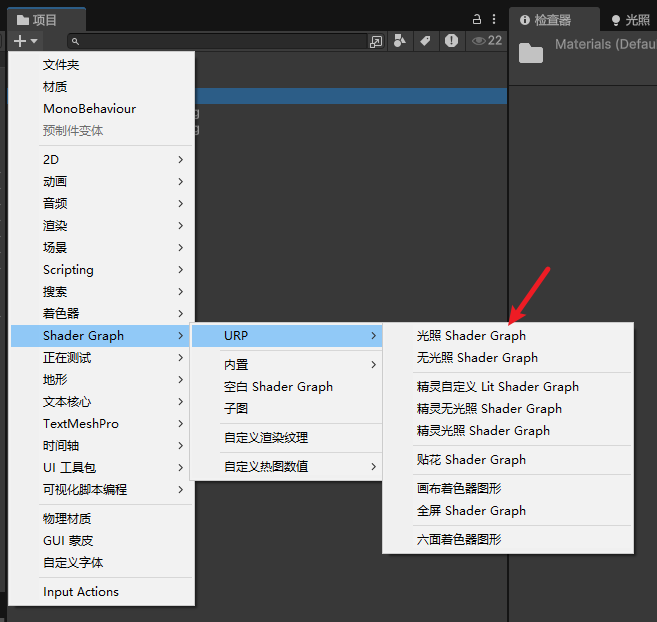The image size is (657, 622).
Task: Expand the Scripting submenu
Action: pyautogui.click(x=101, y=270)
